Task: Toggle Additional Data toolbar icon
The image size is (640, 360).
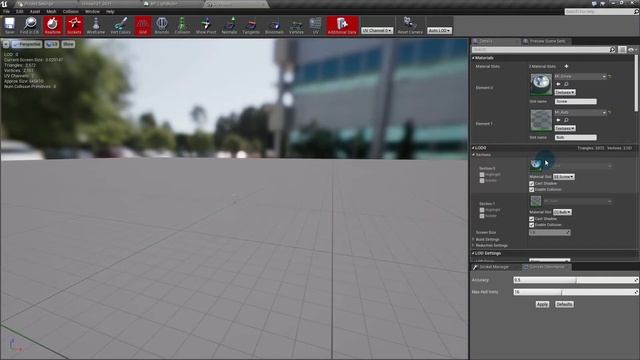Action: coord(342,26)
